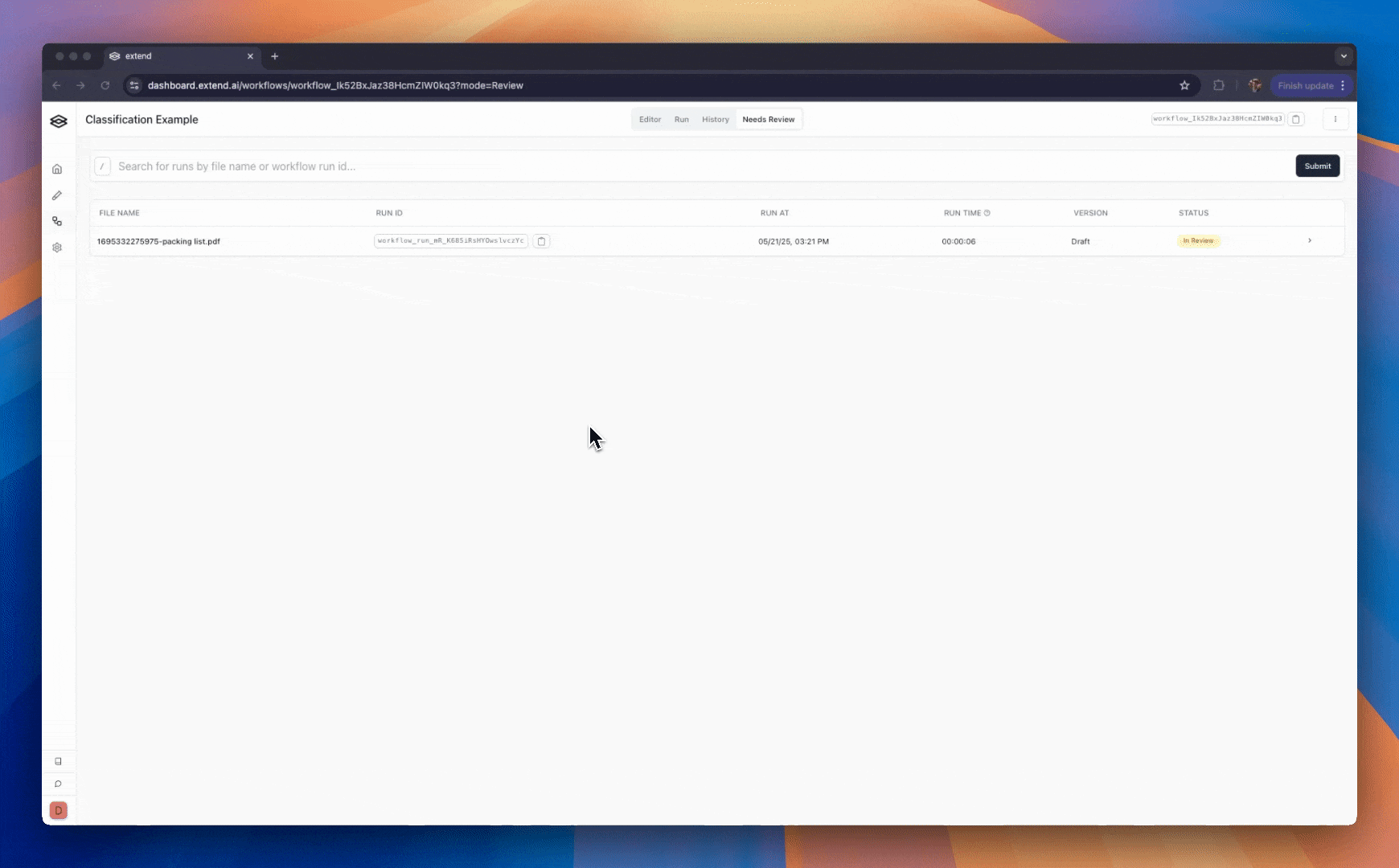This screenshot has height=868, width=1399.
Task: Click the pencil edit icon in sidebar
Action: pos(57,195)
